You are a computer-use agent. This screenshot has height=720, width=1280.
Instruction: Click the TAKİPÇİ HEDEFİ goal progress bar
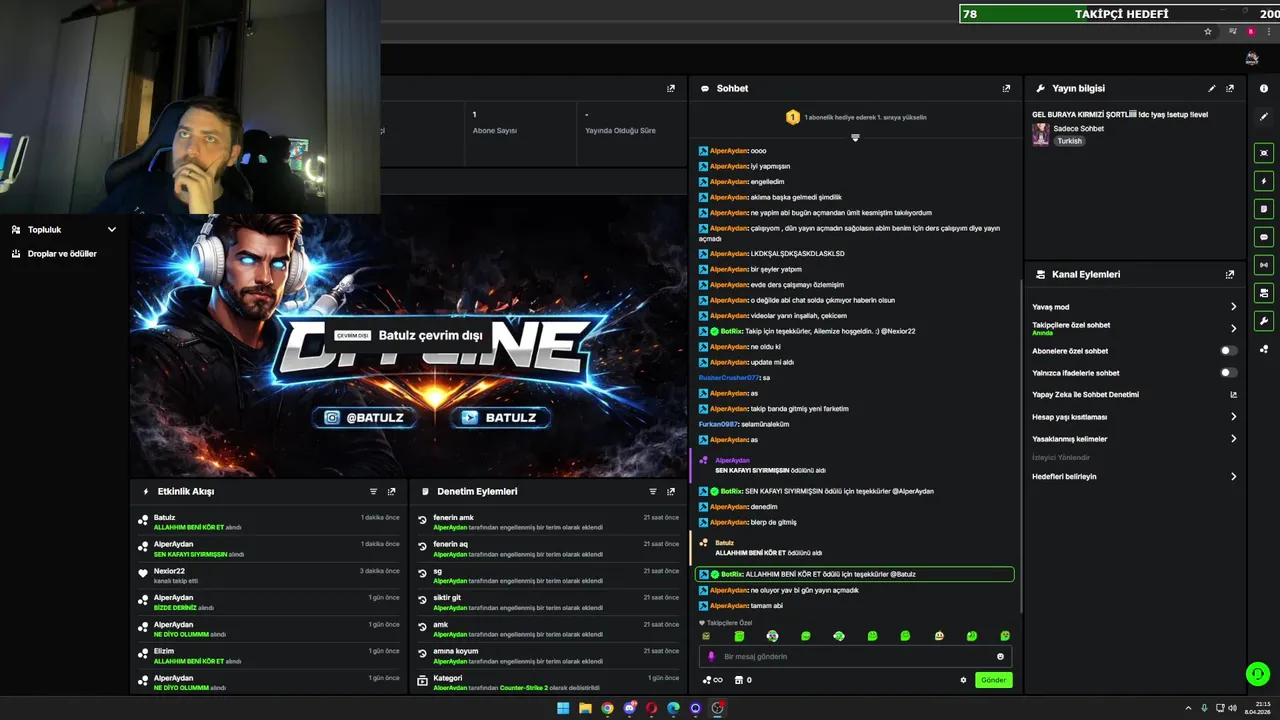1120,14
